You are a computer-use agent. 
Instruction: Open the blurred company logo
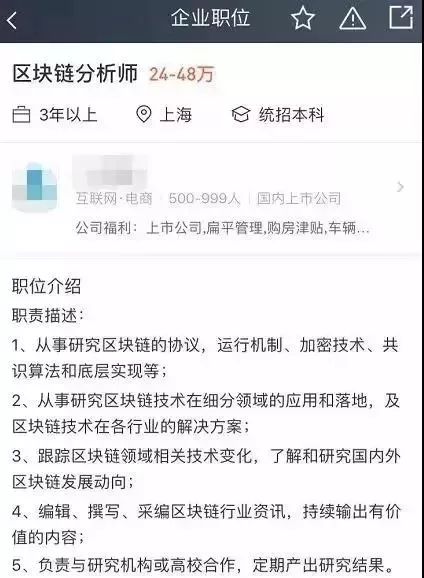tap(35, 188)
